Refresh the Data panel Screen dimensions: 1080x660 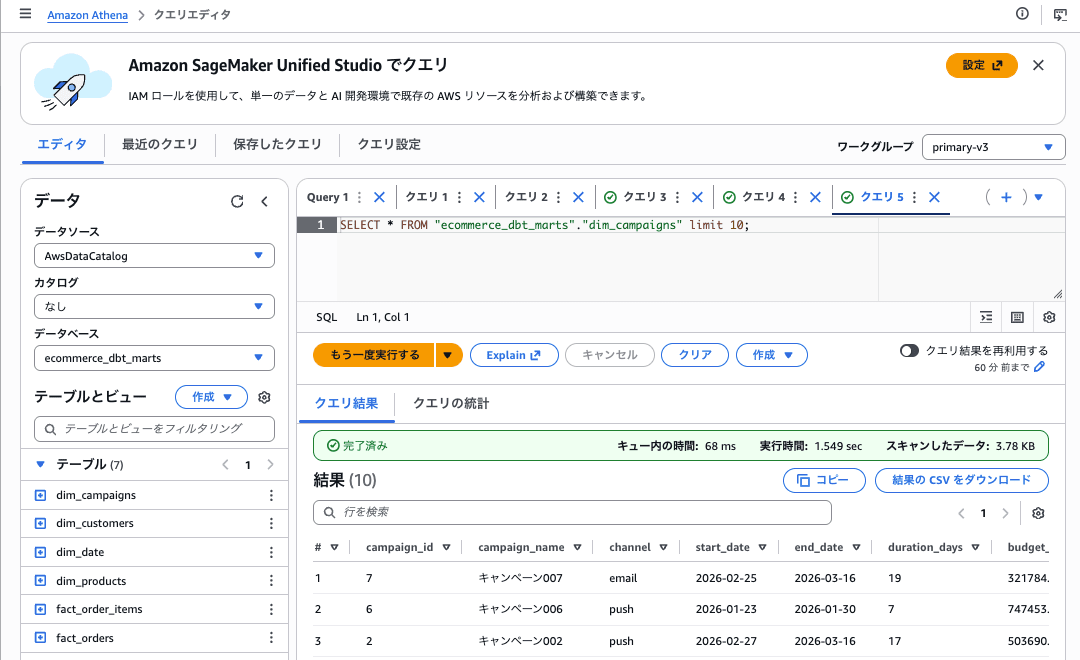tap(237, 201)
